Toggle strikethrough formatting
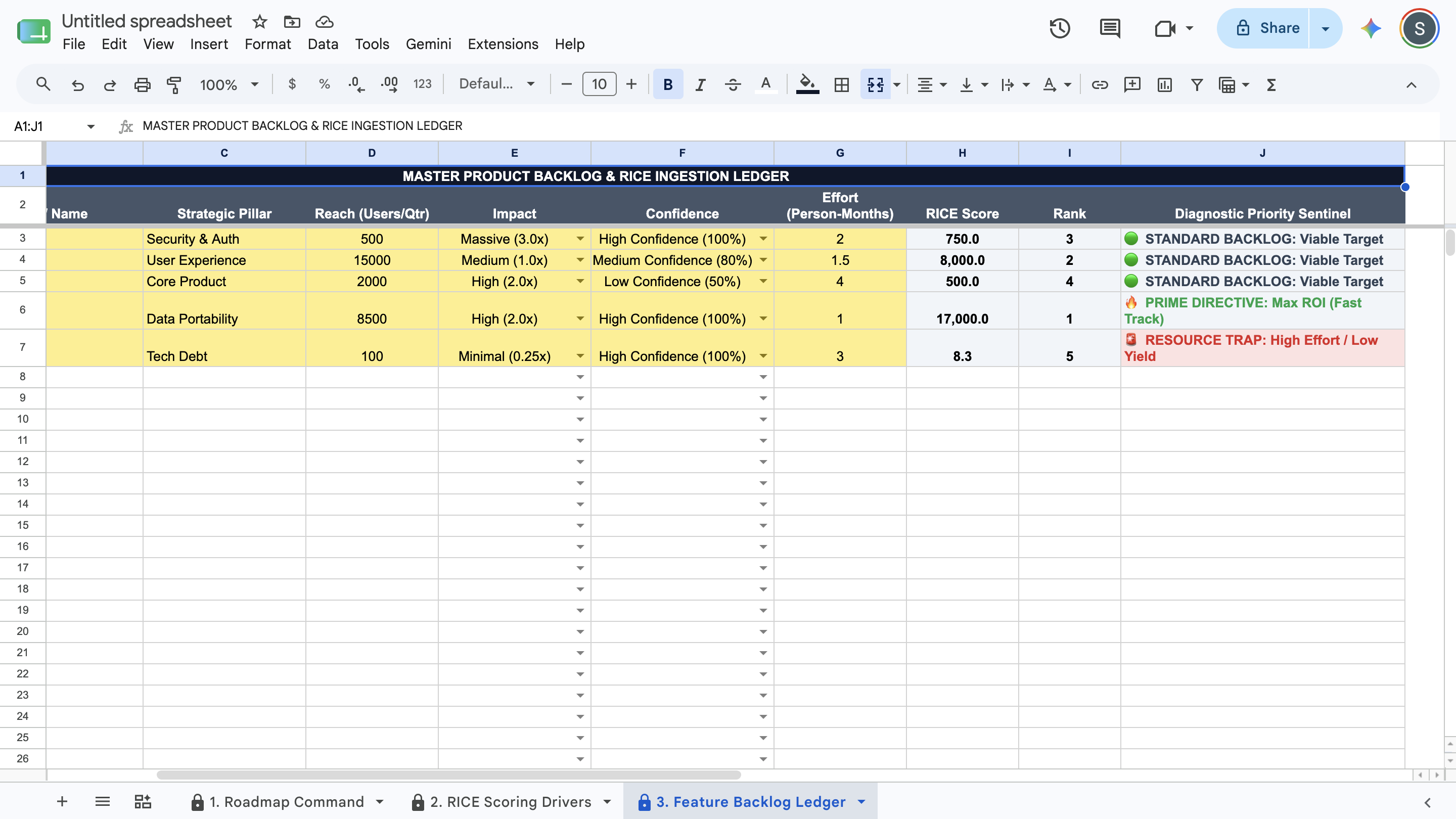The height and width of the screenshot is (819, 1456). (x=733, y=85)
